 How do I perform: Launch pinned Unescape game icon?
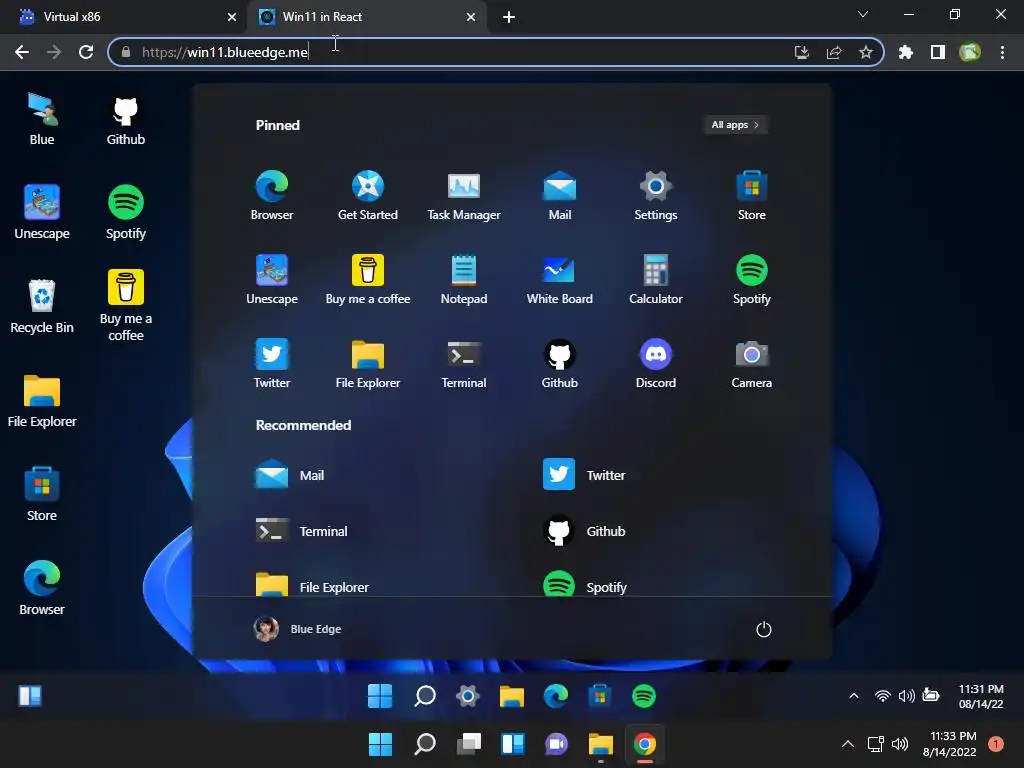tap(272, 270)
